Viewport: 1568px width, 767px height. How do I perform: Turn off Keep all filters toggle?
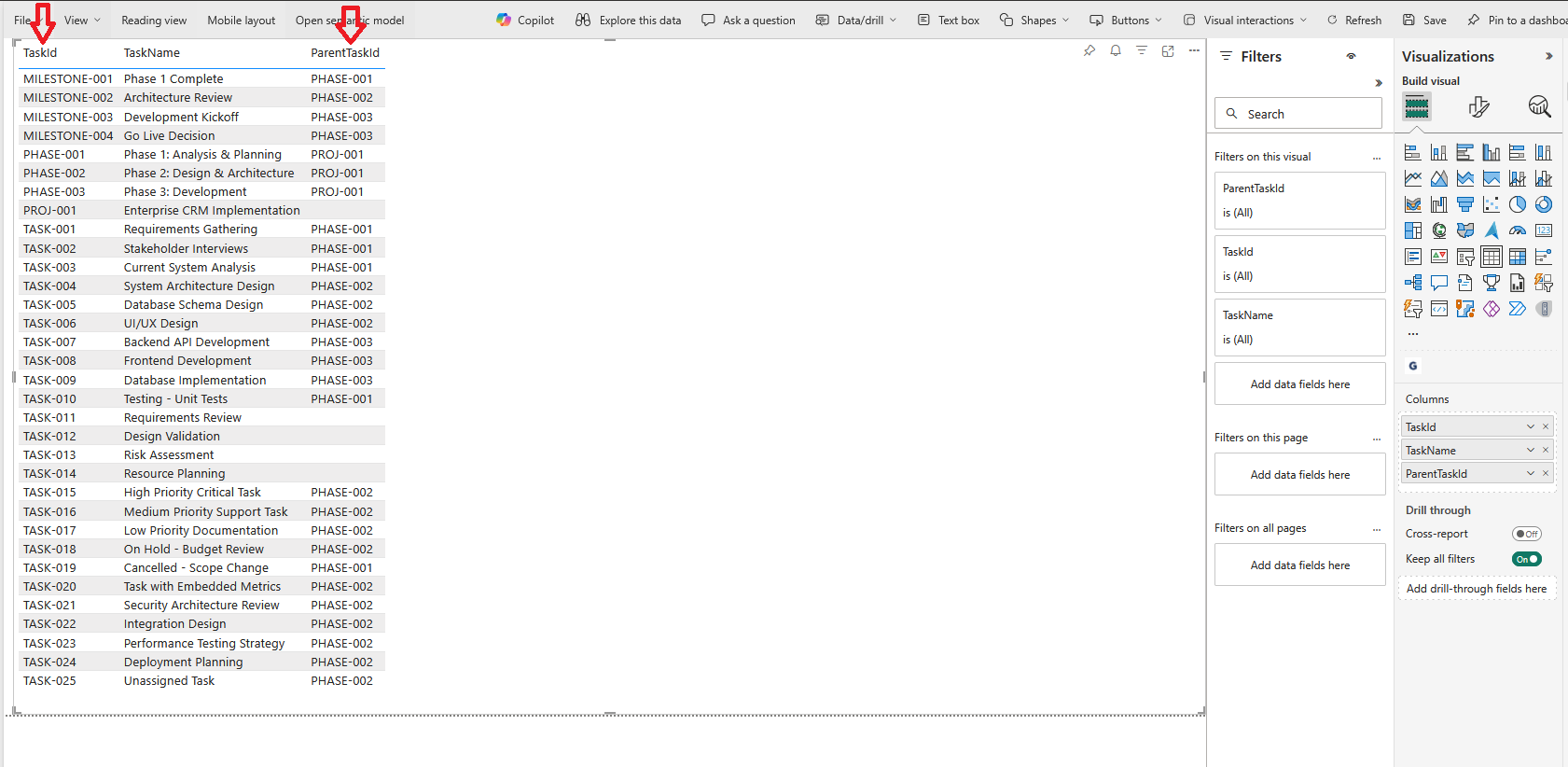tap(1526, 559)
